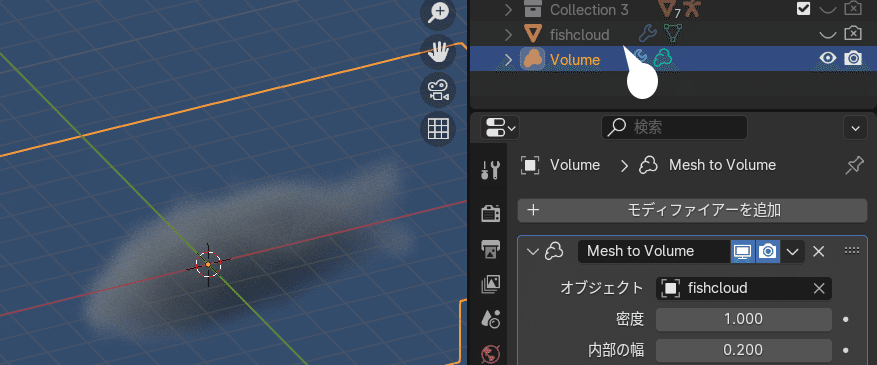The height and width of the screenshot is (365, 877).
Task: Expand the Collection 3 tree row
Action: 508,10
